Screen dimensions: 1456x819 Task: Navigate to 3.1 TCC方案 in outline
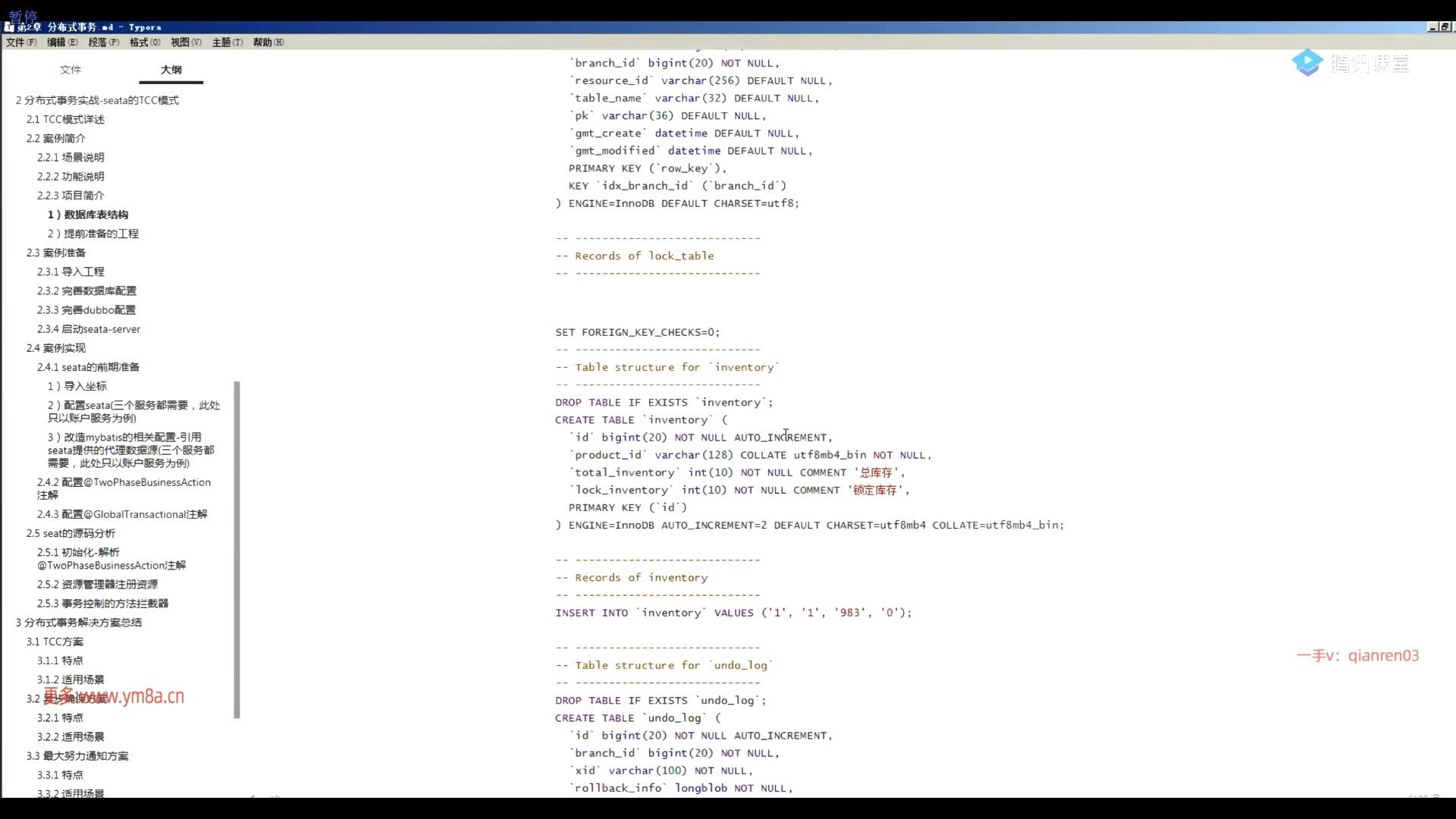(x=55, y=642)
